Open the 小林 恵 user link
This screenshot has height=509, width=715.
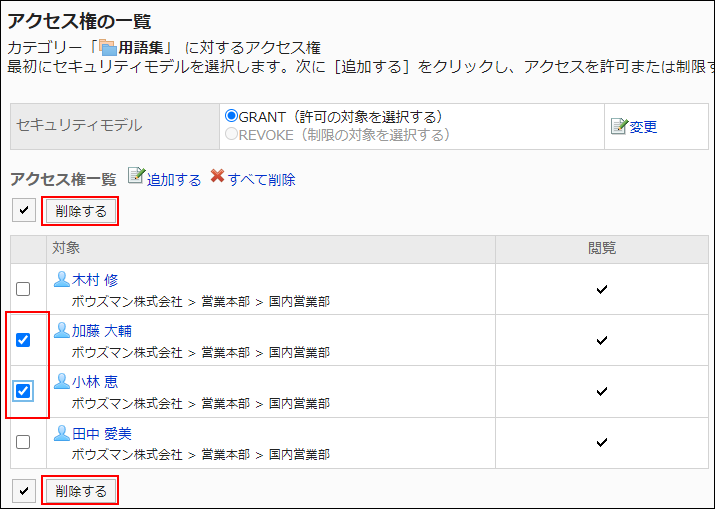coord(95,382)
